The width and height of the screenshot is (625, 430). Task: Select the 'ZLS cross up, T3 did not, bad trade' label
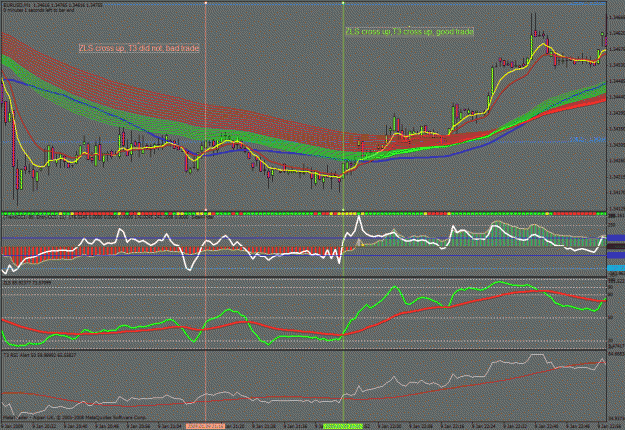[x=139, y=48]
